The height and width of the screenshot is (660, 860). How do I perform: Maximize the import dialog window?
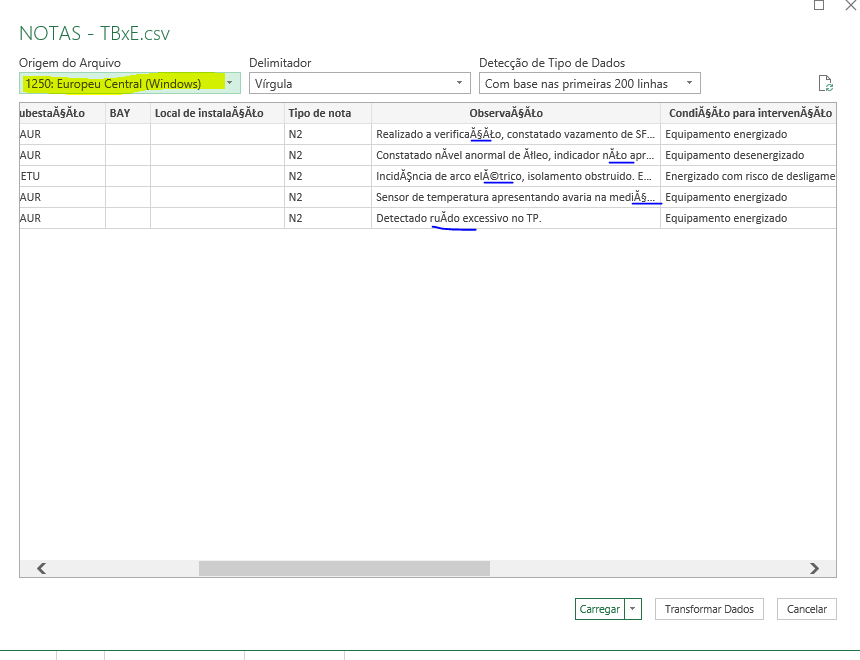(819, 5)
